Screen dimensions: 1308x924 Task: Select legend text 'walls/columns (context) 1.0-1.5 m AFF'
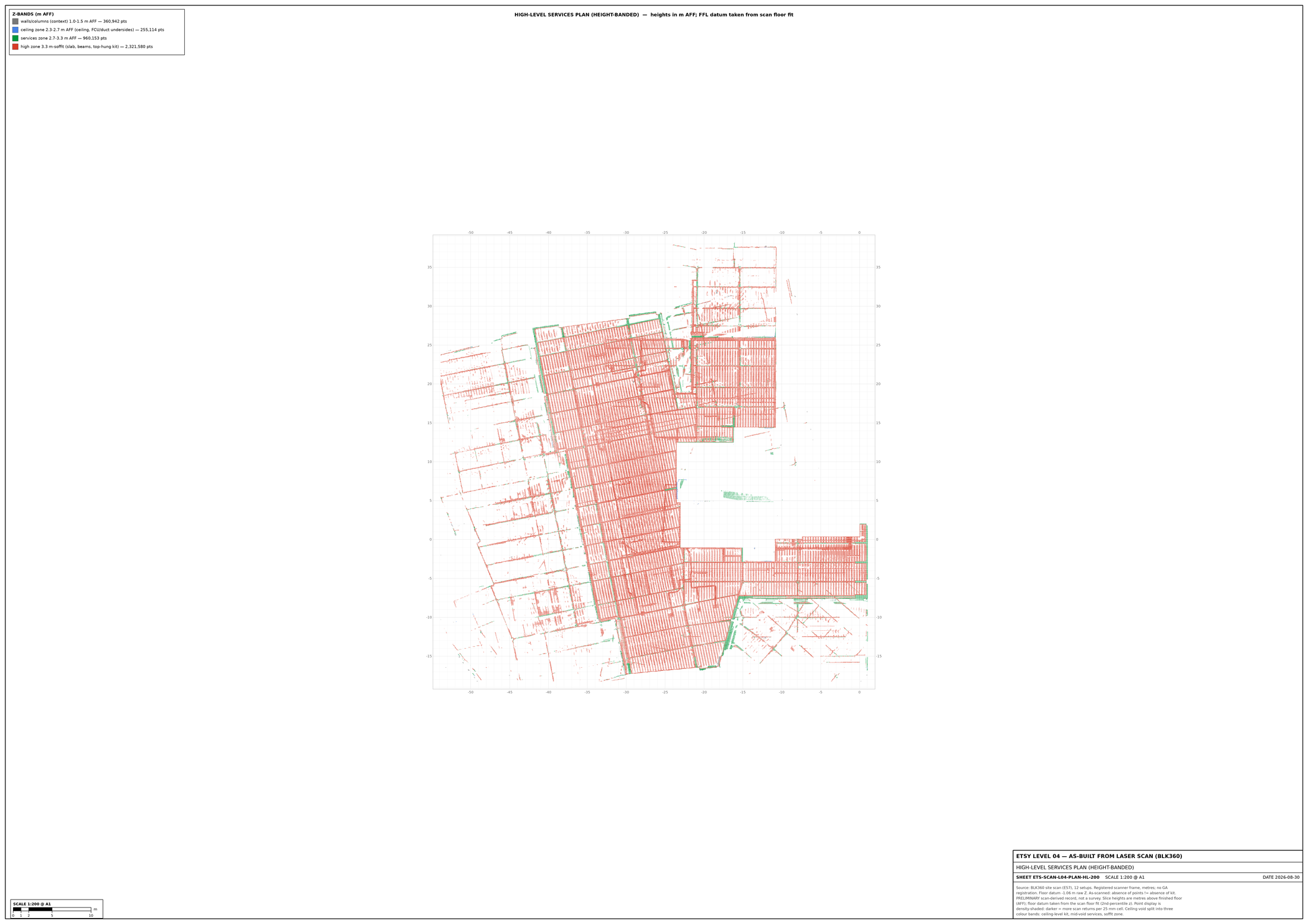(x=58, y=21)
